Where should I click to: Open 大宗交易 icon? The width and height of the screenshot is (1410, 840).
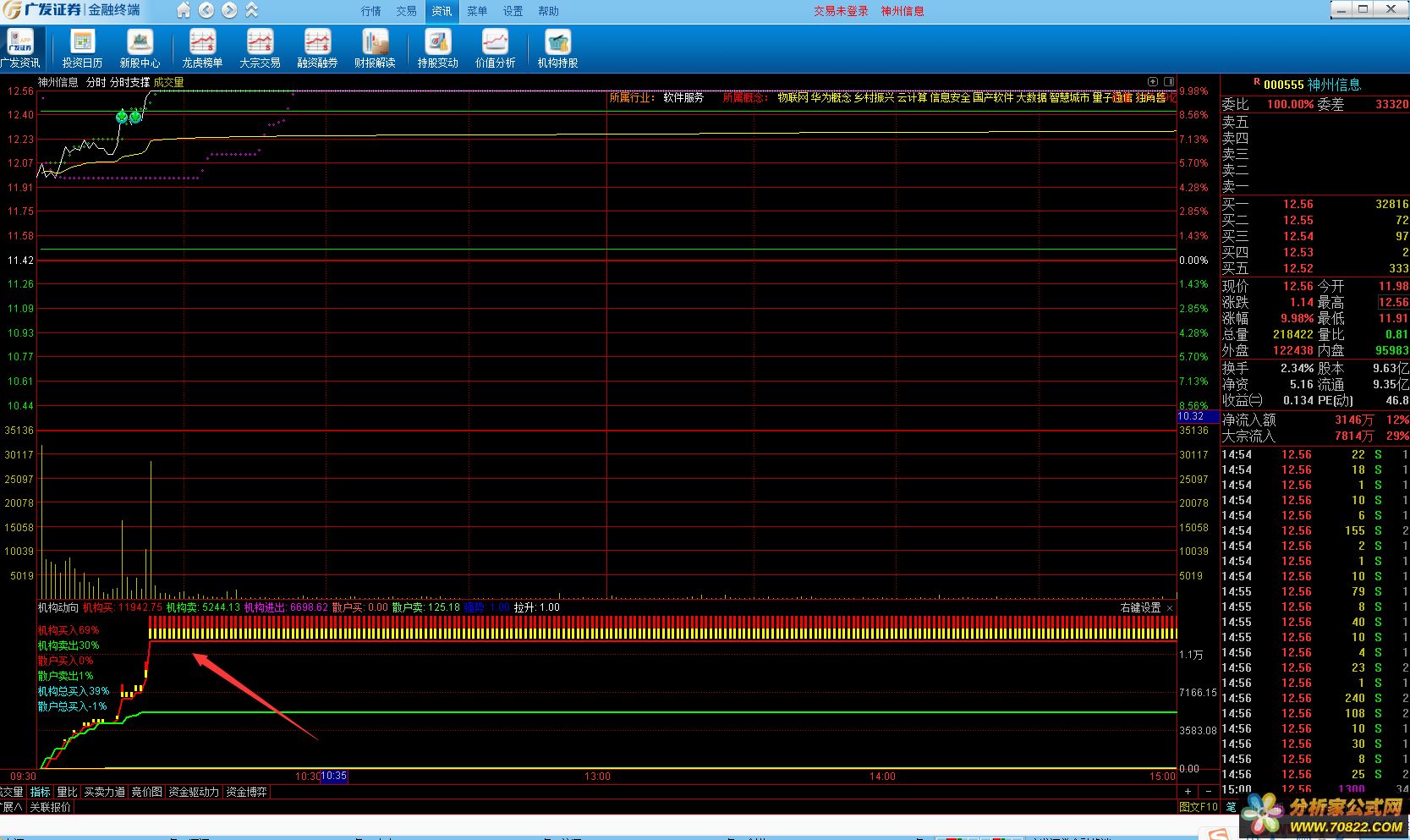pyautogui.click(x=260, y=48)
